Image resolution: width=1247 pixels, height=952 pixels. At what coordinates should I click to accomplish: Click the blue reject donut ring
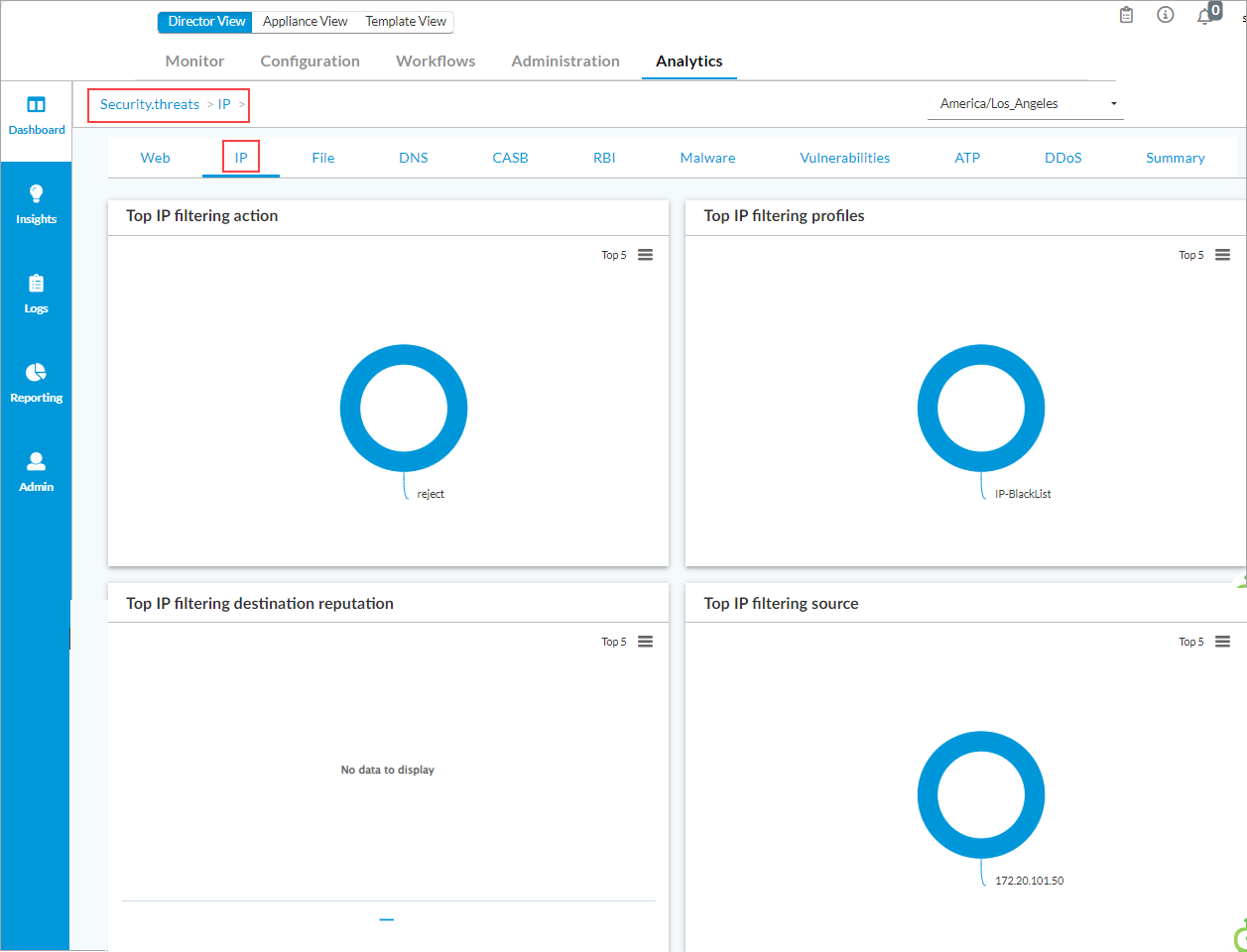tap(350, 409)
